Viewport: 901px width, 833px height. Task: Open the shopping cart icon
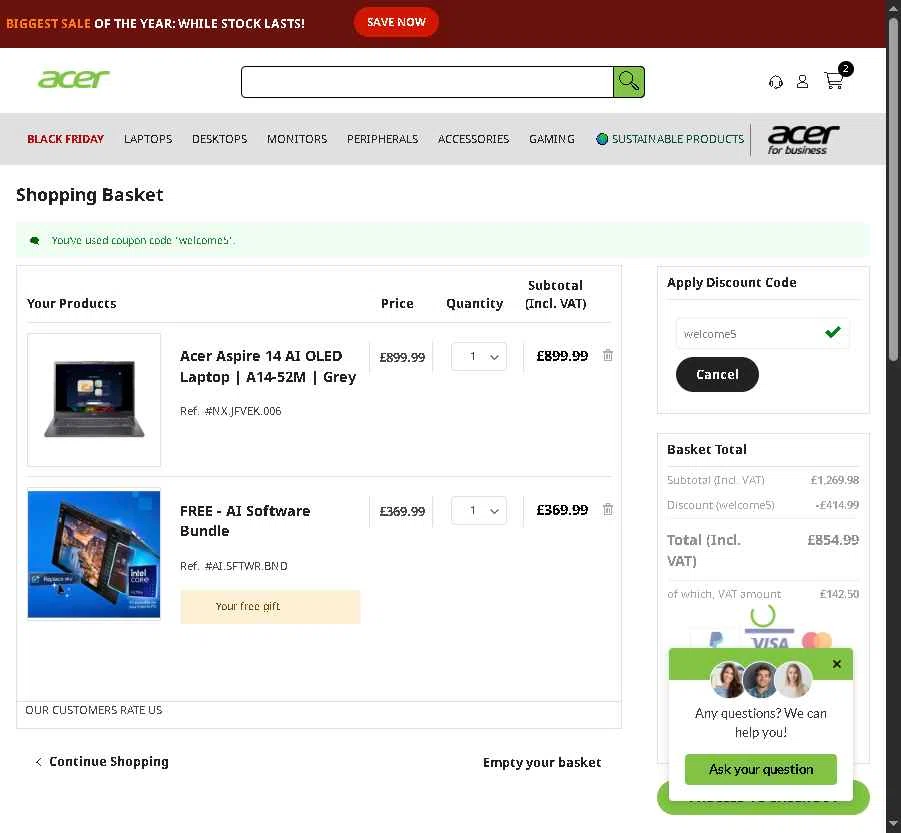tap(834, 80)
